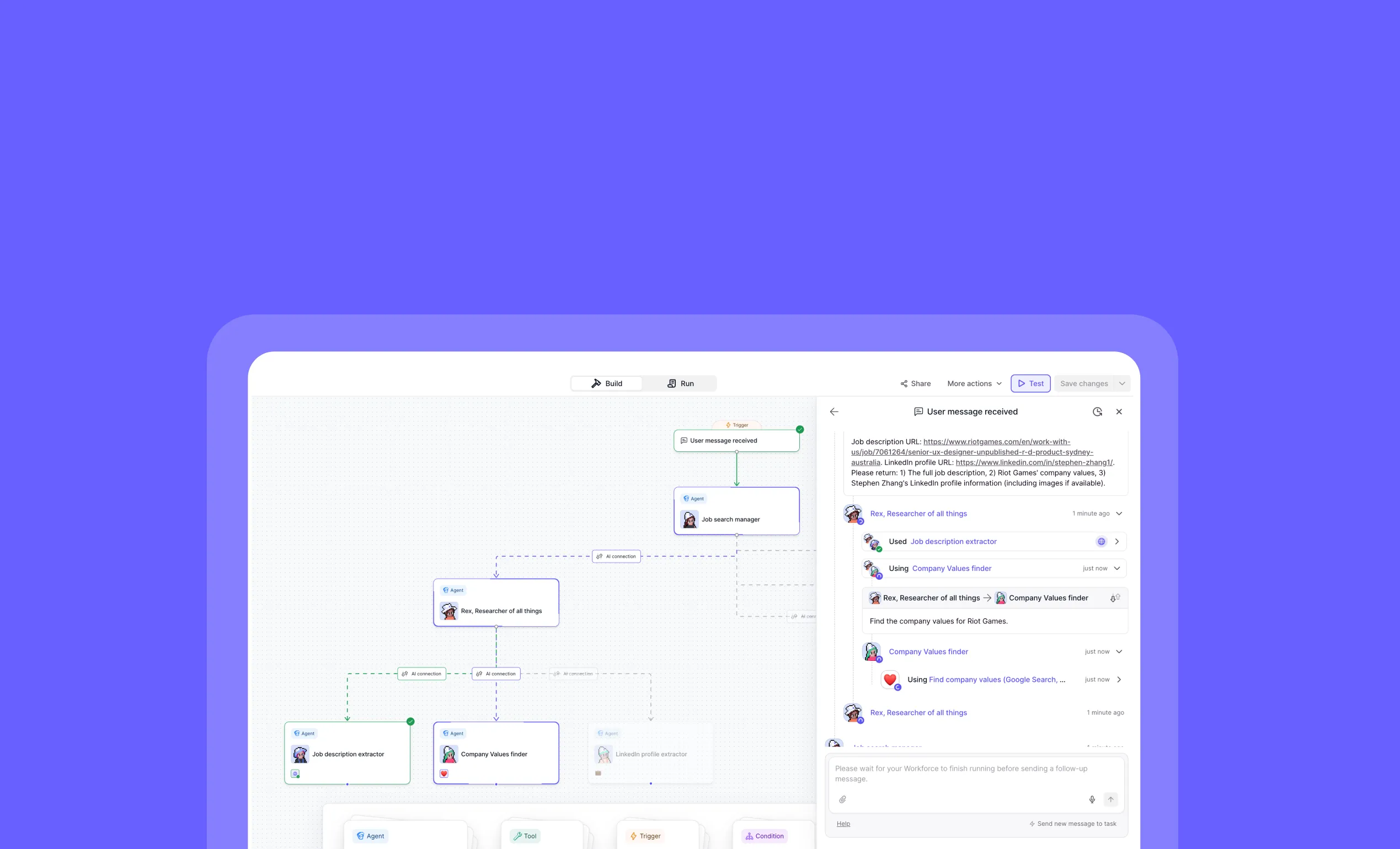
Task: Click the paperclip attachment icon
Action: (x=843, y=799)
